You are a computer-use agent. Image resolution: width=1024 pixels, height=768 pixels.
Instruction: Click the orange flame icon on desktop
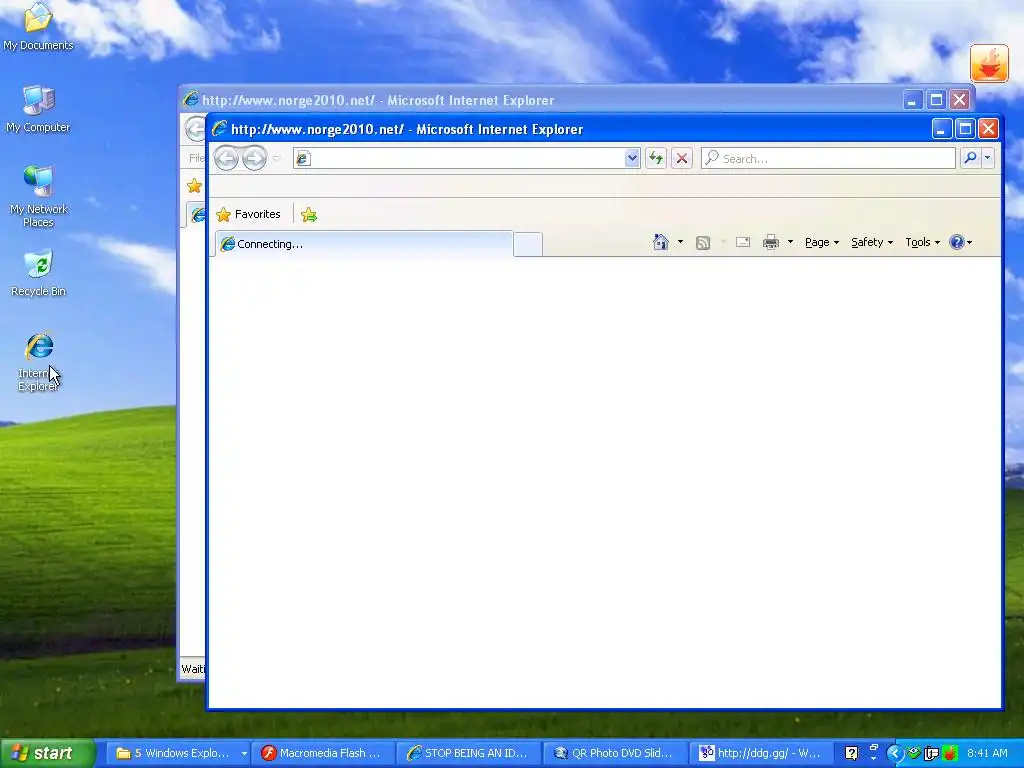pos(989,63)
